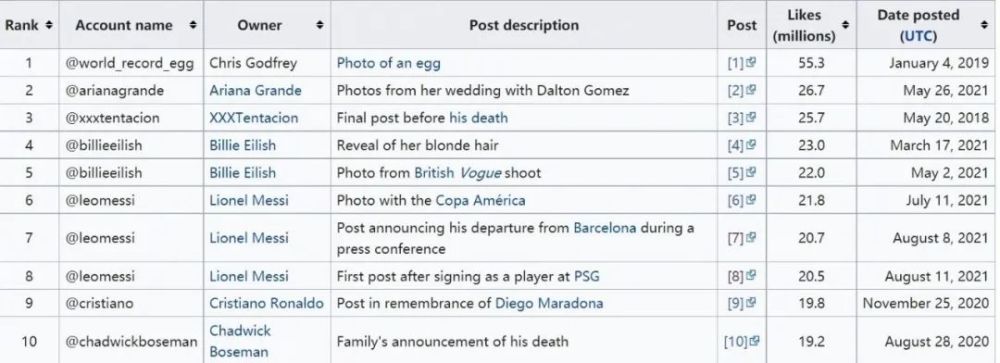Open external post link [3]

pos(742,118)
